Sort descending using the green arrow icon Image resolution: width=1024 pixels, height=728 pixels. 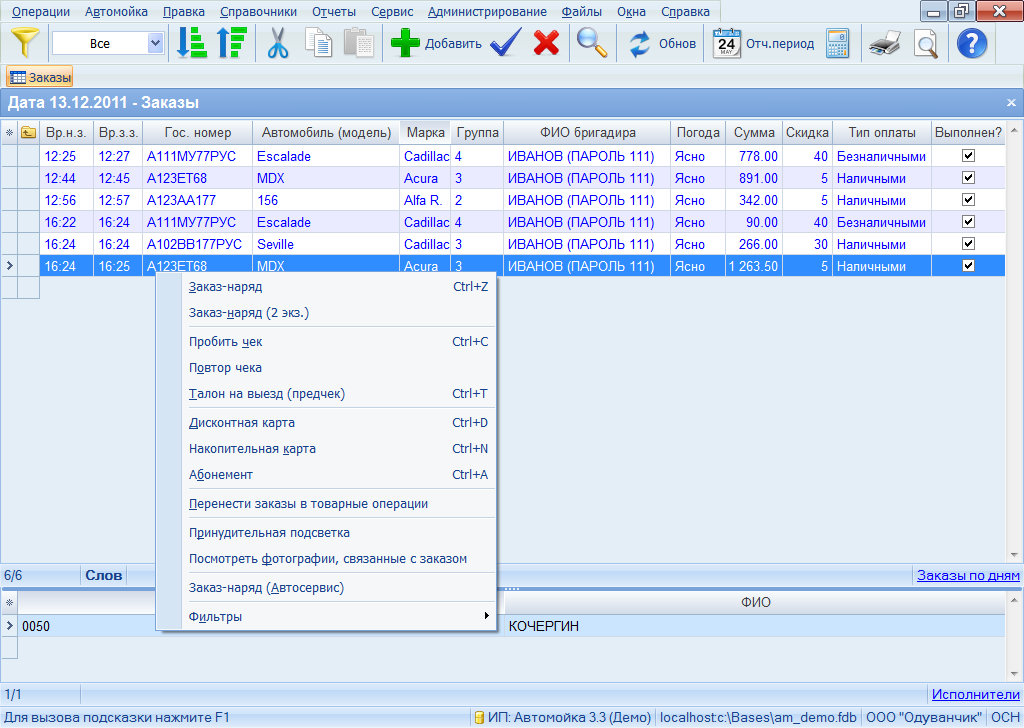[231, 44]
